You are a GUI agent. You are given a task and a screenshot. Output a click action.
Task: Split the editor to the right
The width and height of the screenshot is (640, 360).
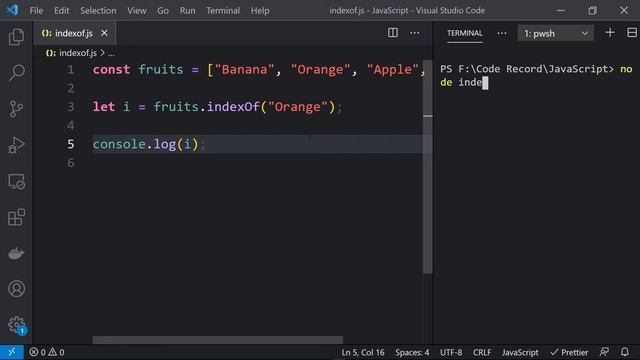(x=393, y=33)
